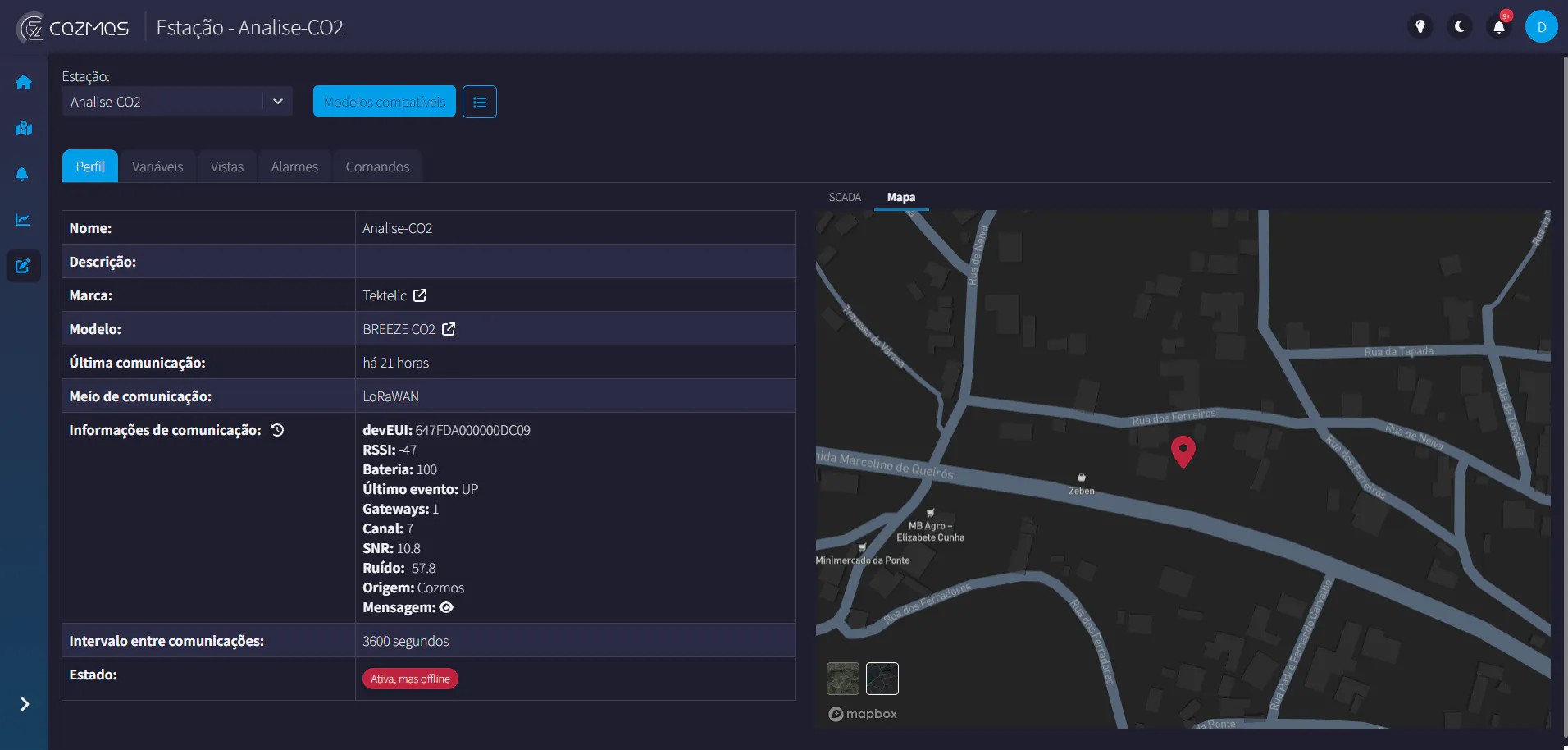Image resolution: width=1568 pixels, height=750 pixels.
Task: Click the LoRaWAN value
Action: click(x=390, y=396)
